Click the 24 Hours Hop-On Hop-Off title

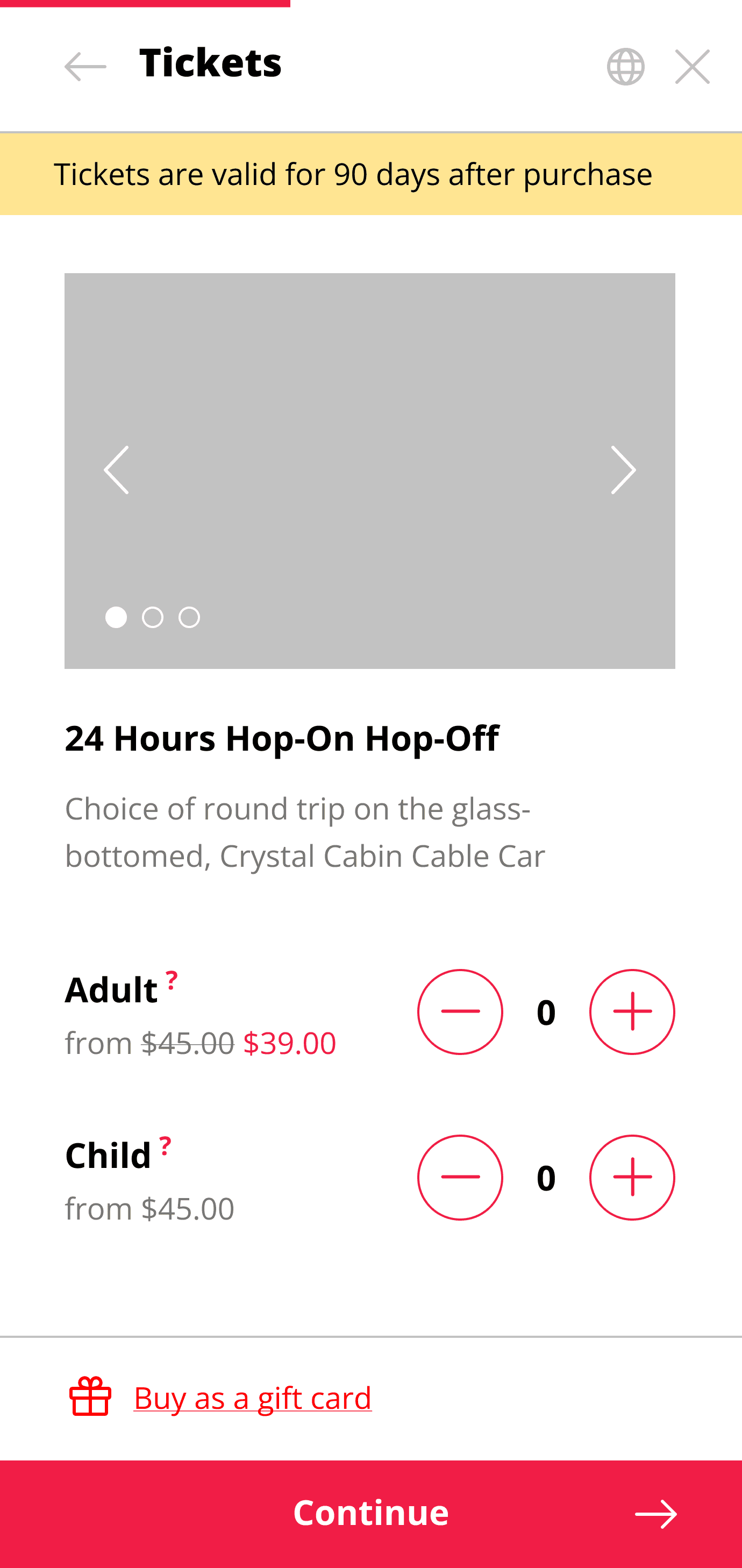tap(282, 738)
